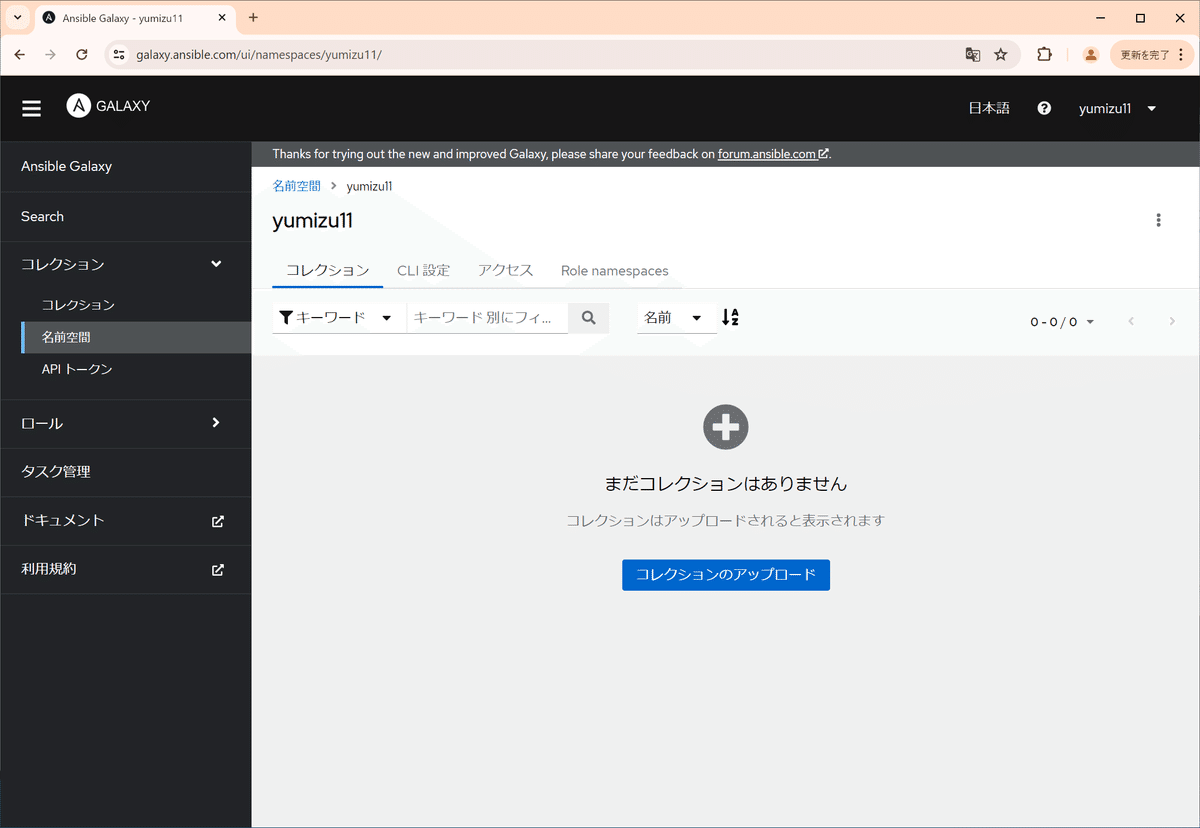Select コレクション sub-item in sidebar
Screen dimensions: 1200x828
125,305
